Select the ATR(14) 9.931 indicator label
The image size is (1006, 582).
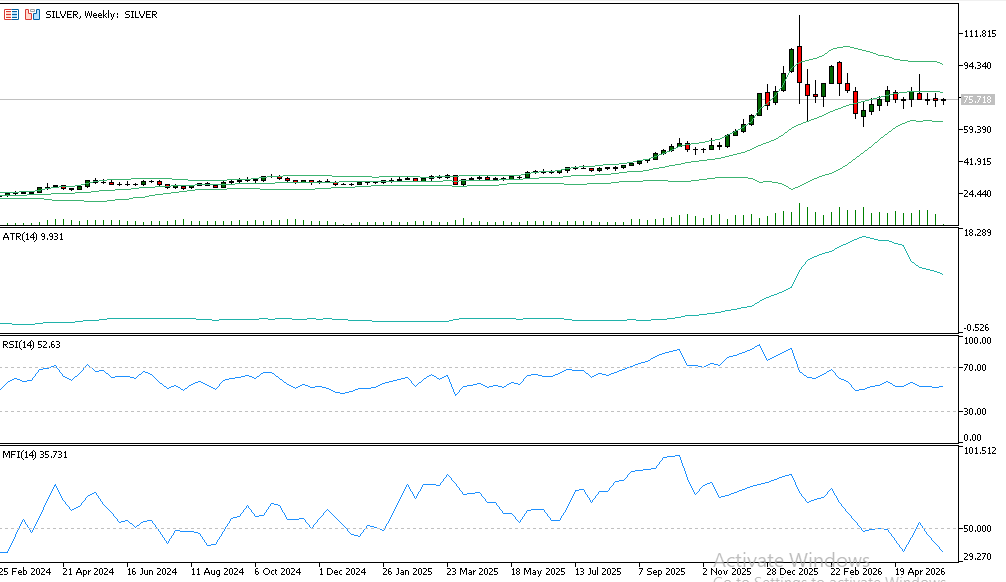(33, 237)
